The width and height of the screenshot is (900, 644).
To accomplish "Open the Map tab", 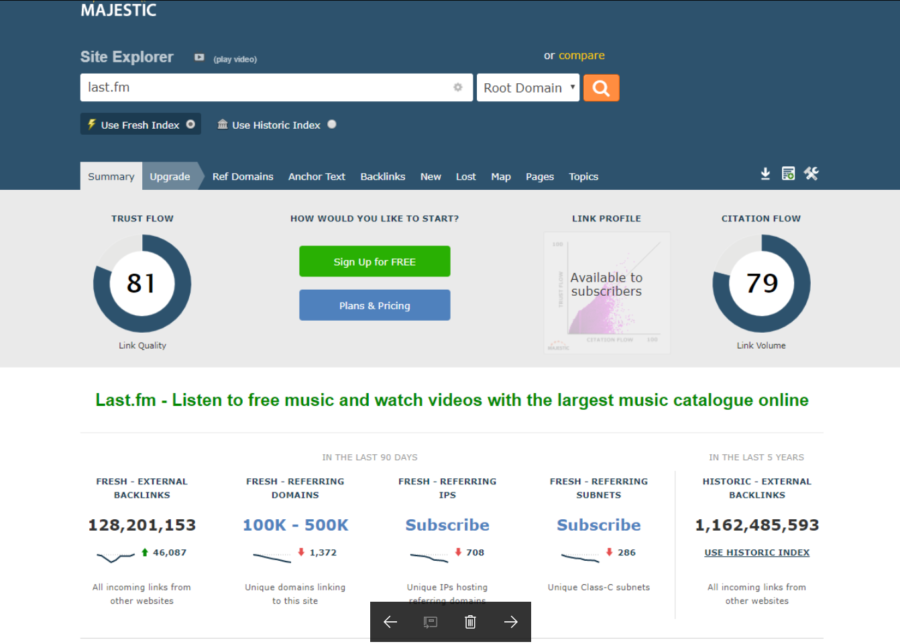I will pyautogui.click(x=501, y=177).
